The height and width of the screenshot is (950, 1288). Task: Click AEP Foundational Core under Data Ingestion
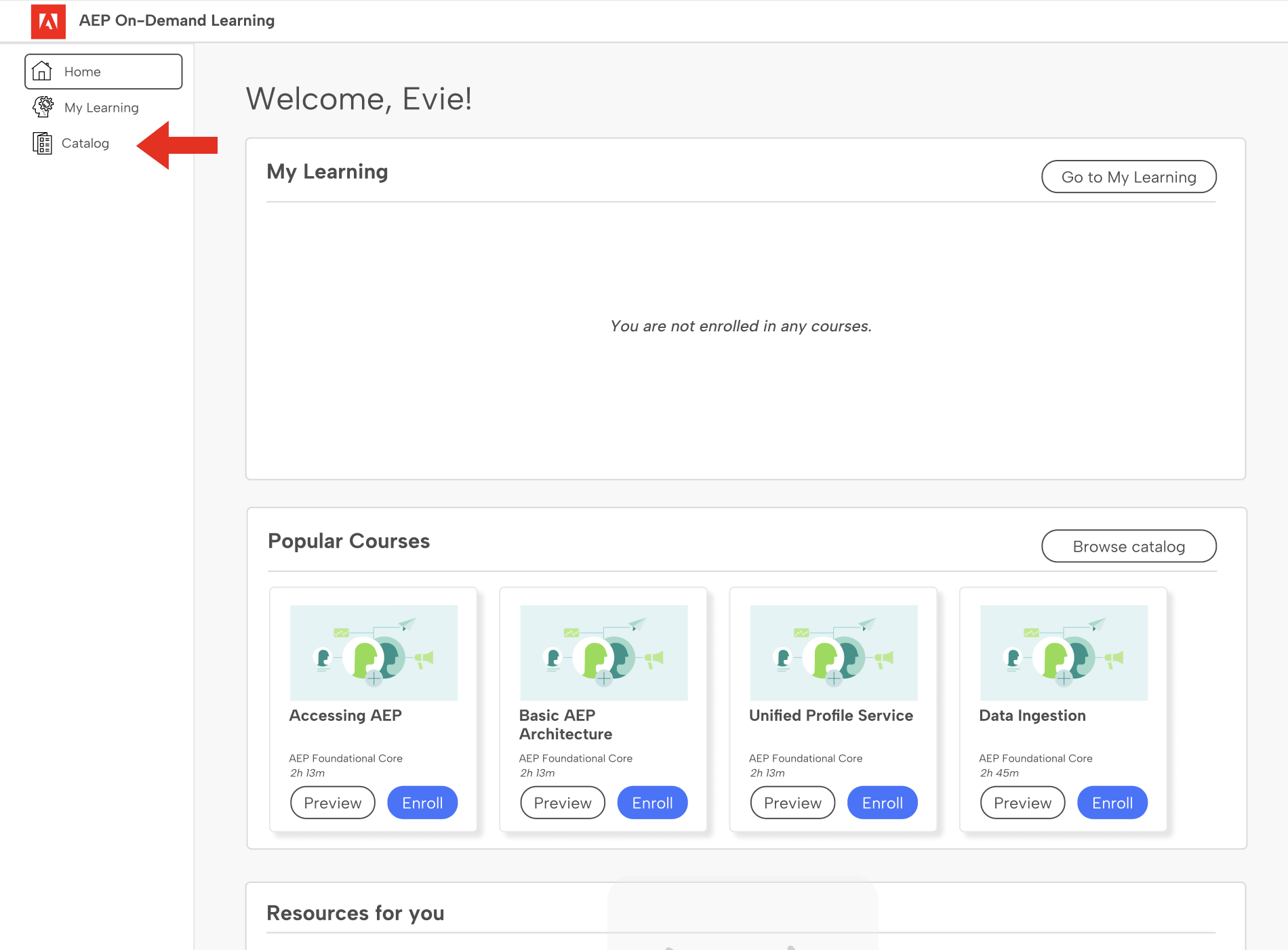pyautogui.click(x=1036, y=758)
